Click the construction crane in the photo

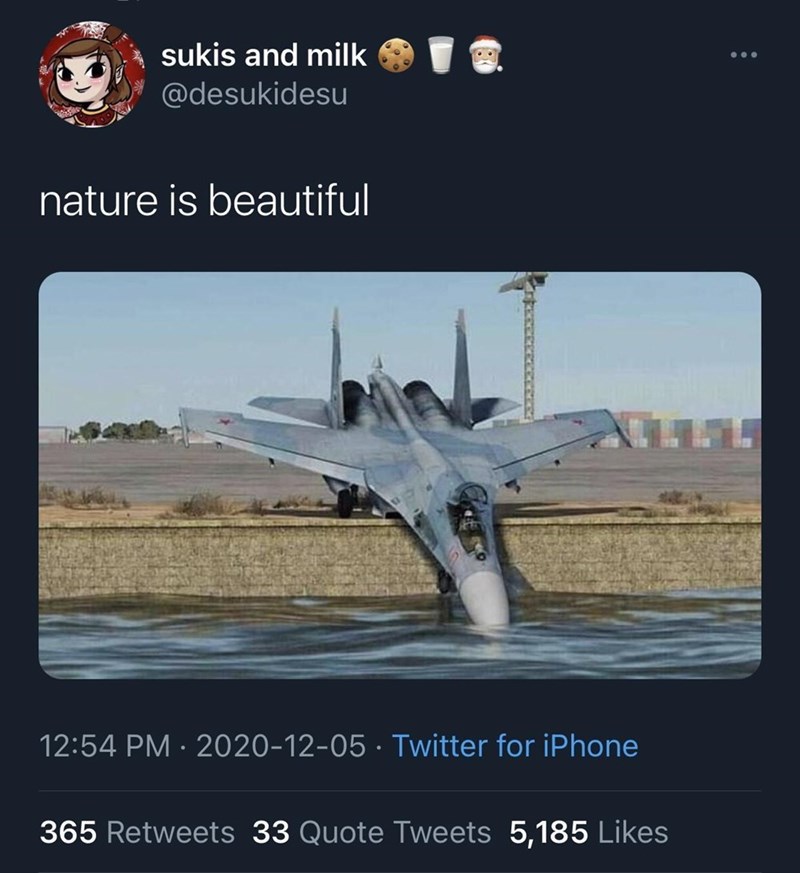point(528,340)
